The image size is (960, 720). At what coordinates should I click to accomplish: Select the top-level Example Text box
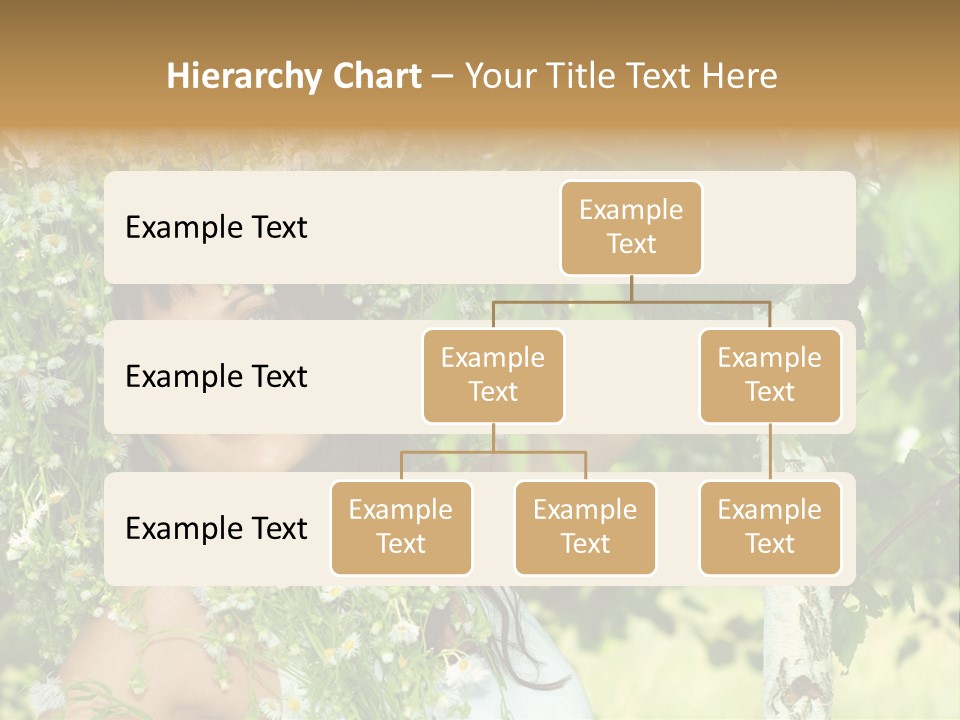pos(631,228)
